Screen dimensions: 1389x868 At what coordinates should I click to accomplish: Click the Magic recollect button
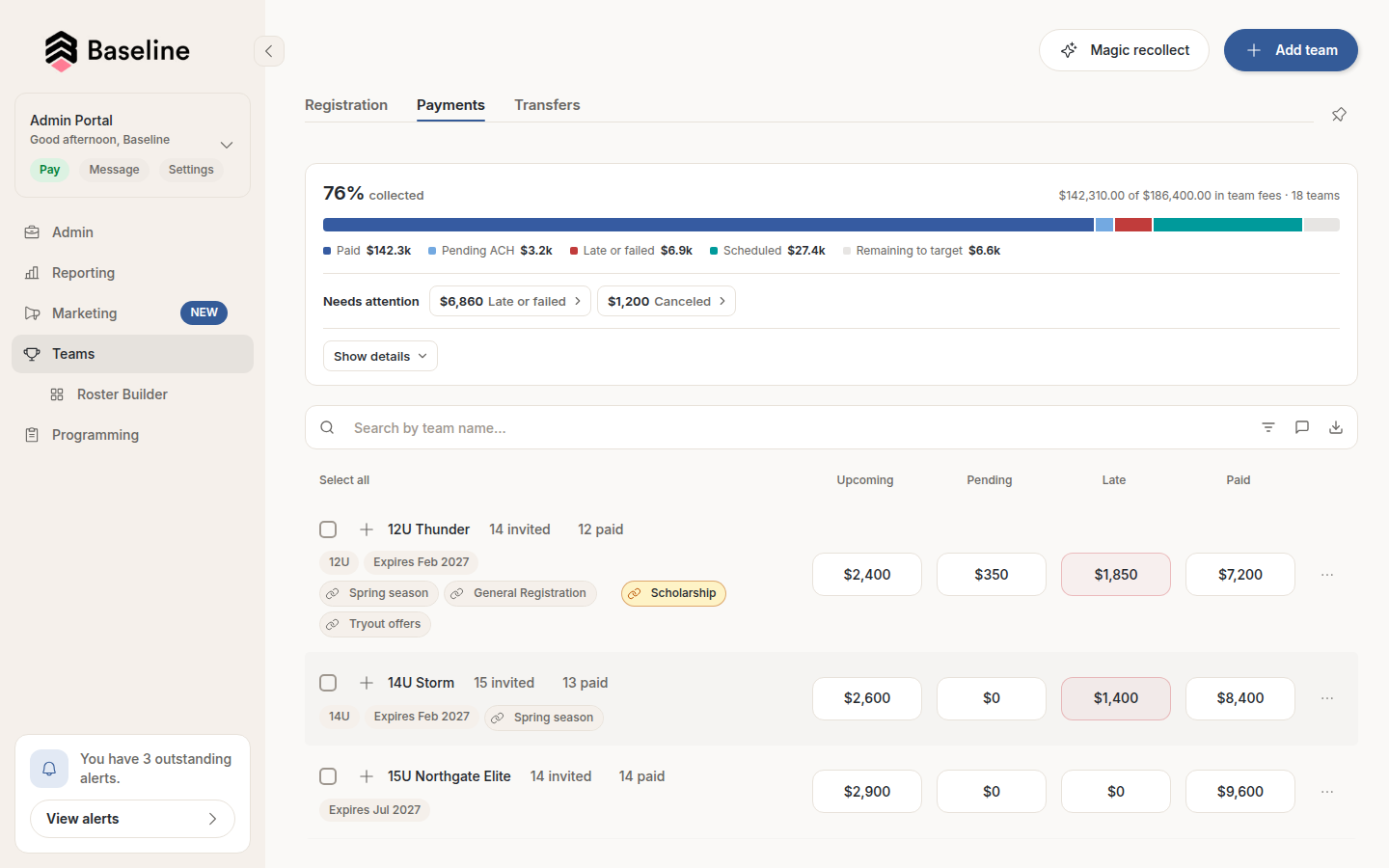pyautogui.click(x=1124, y=50)
